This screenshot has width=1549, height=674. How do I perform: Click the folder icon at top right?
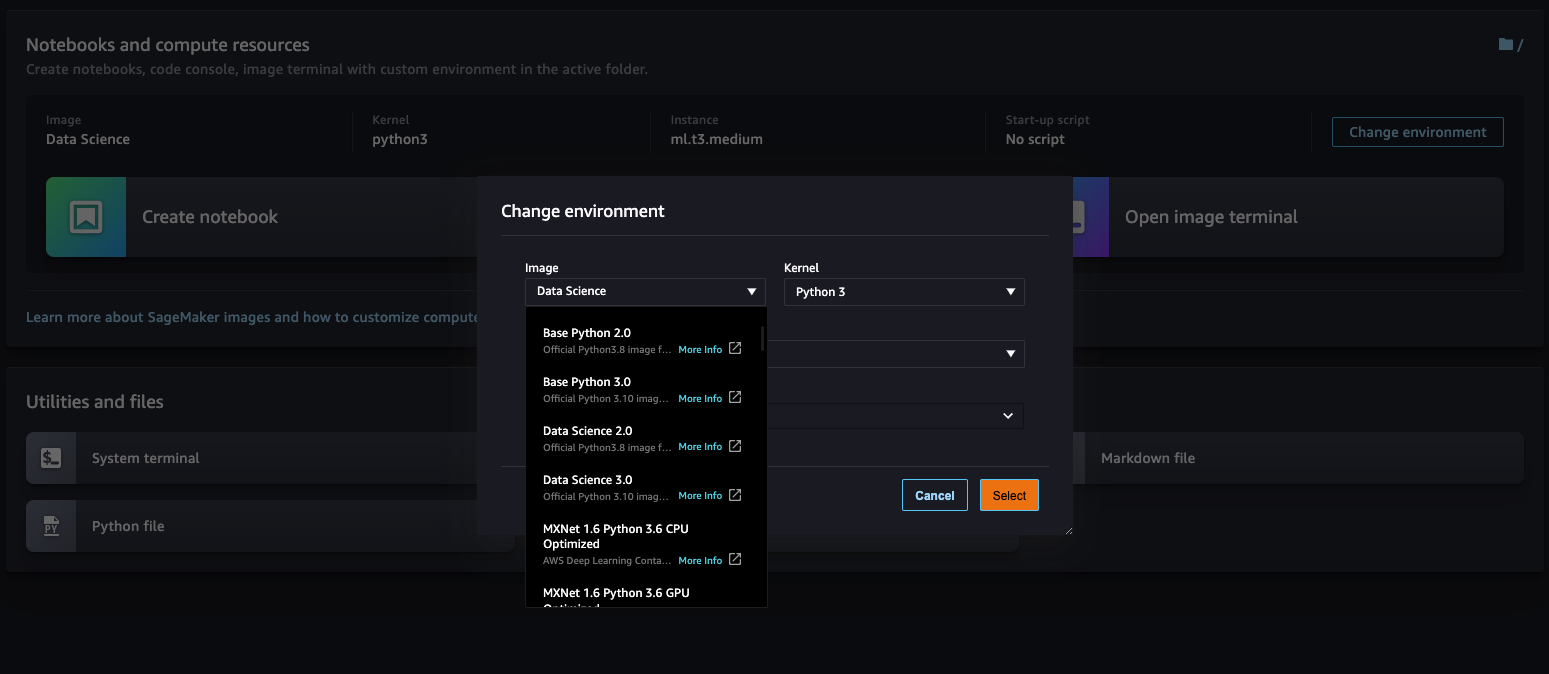pos(1505,45)
